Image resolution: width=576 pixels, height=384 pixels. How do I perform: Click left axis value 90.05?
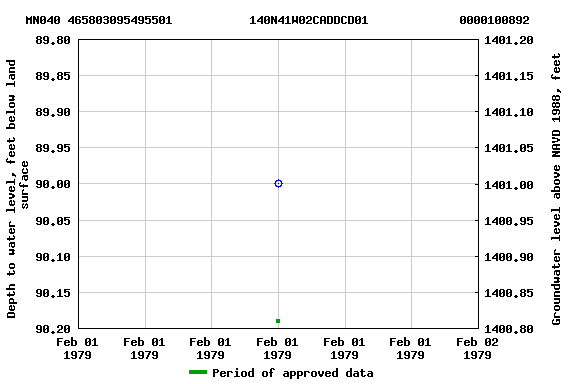pos(53,220)
